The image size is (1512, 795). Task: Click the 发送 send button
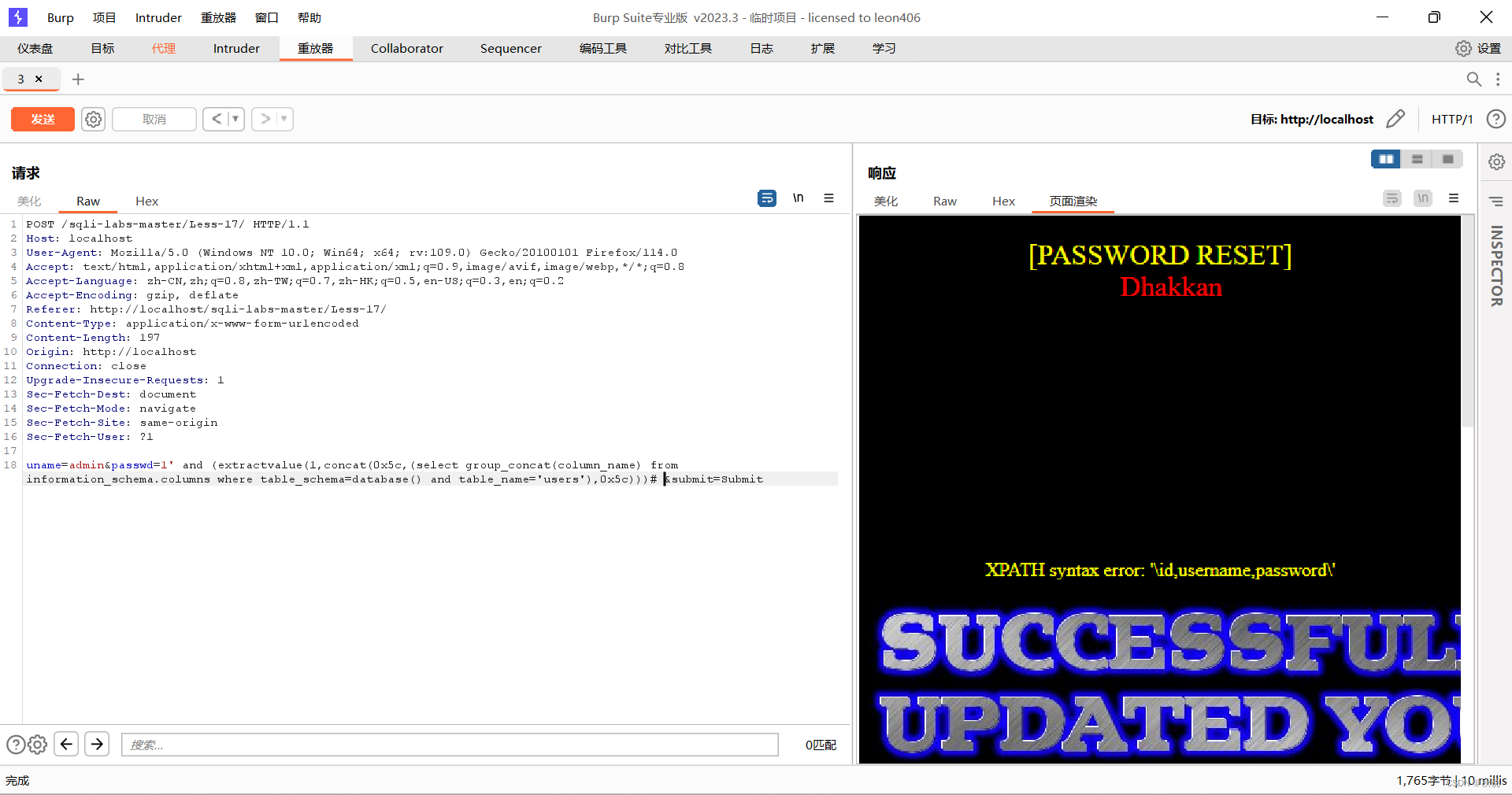43,120
